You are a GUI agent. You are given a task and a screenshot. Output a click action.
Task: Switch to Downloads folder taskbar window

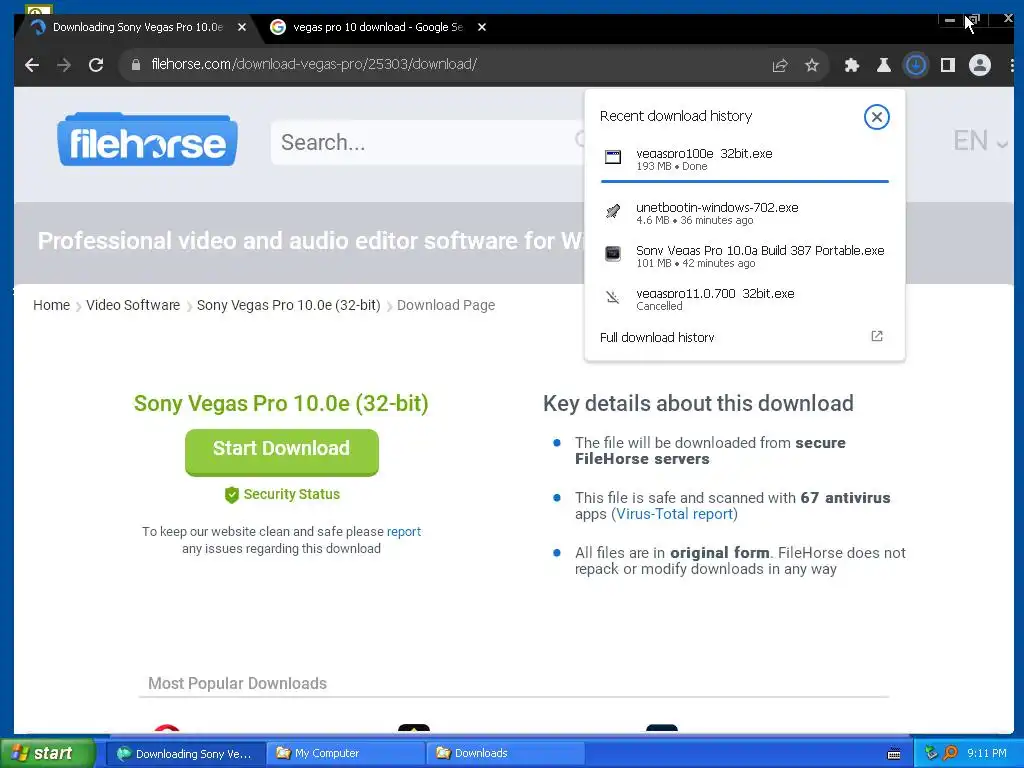click(506, 754)
